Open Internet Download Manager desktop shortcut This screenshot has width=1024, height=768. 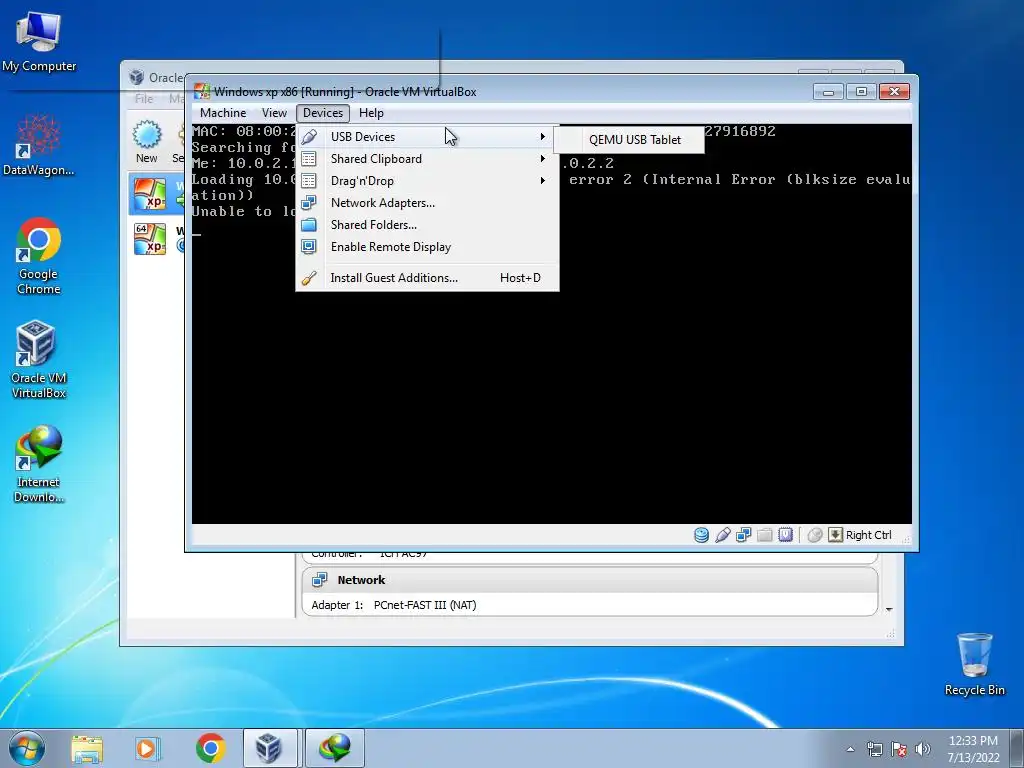click(39, 464)
